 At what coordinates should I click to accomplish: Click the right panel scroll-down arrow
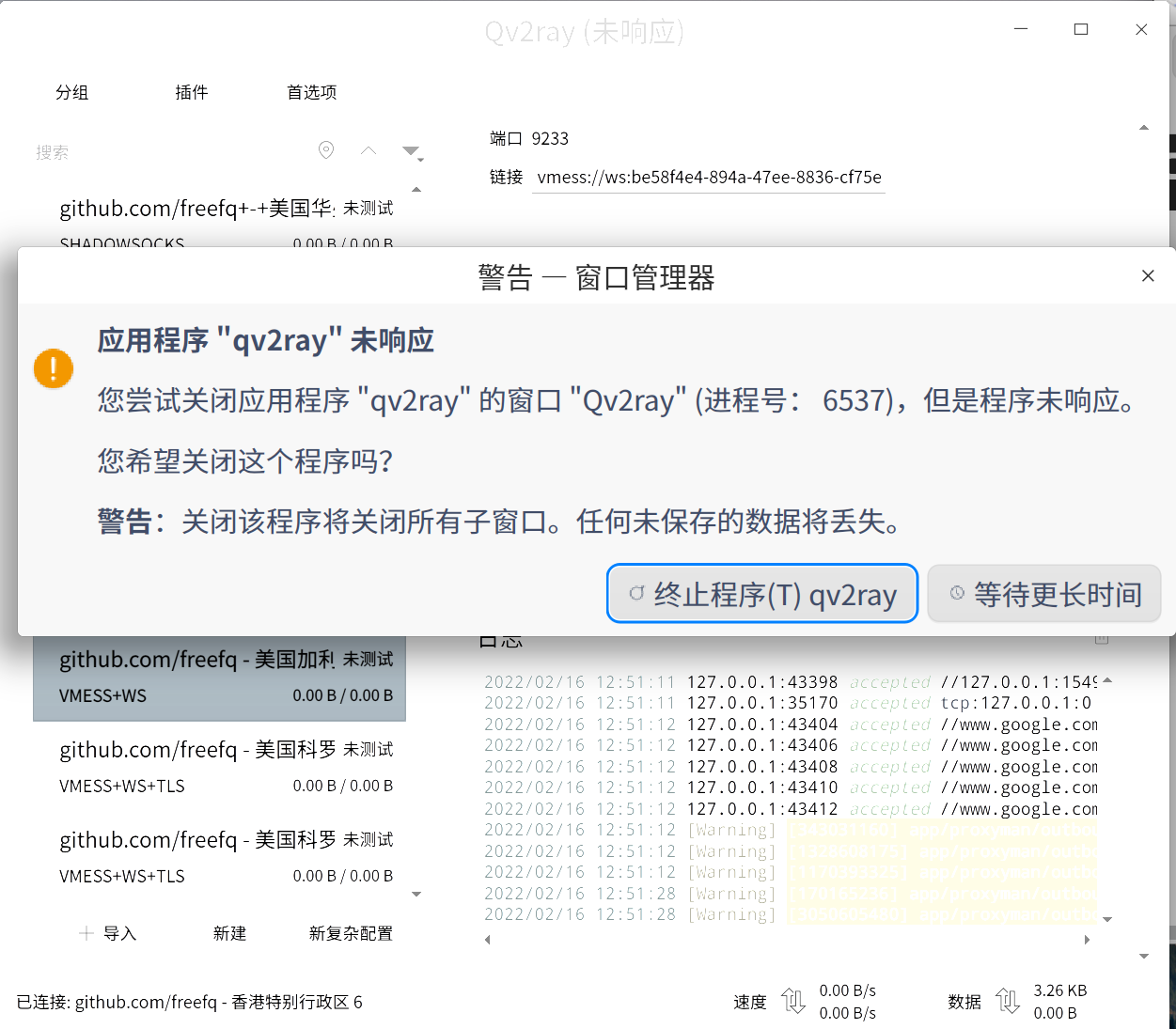coord(1144,957)
